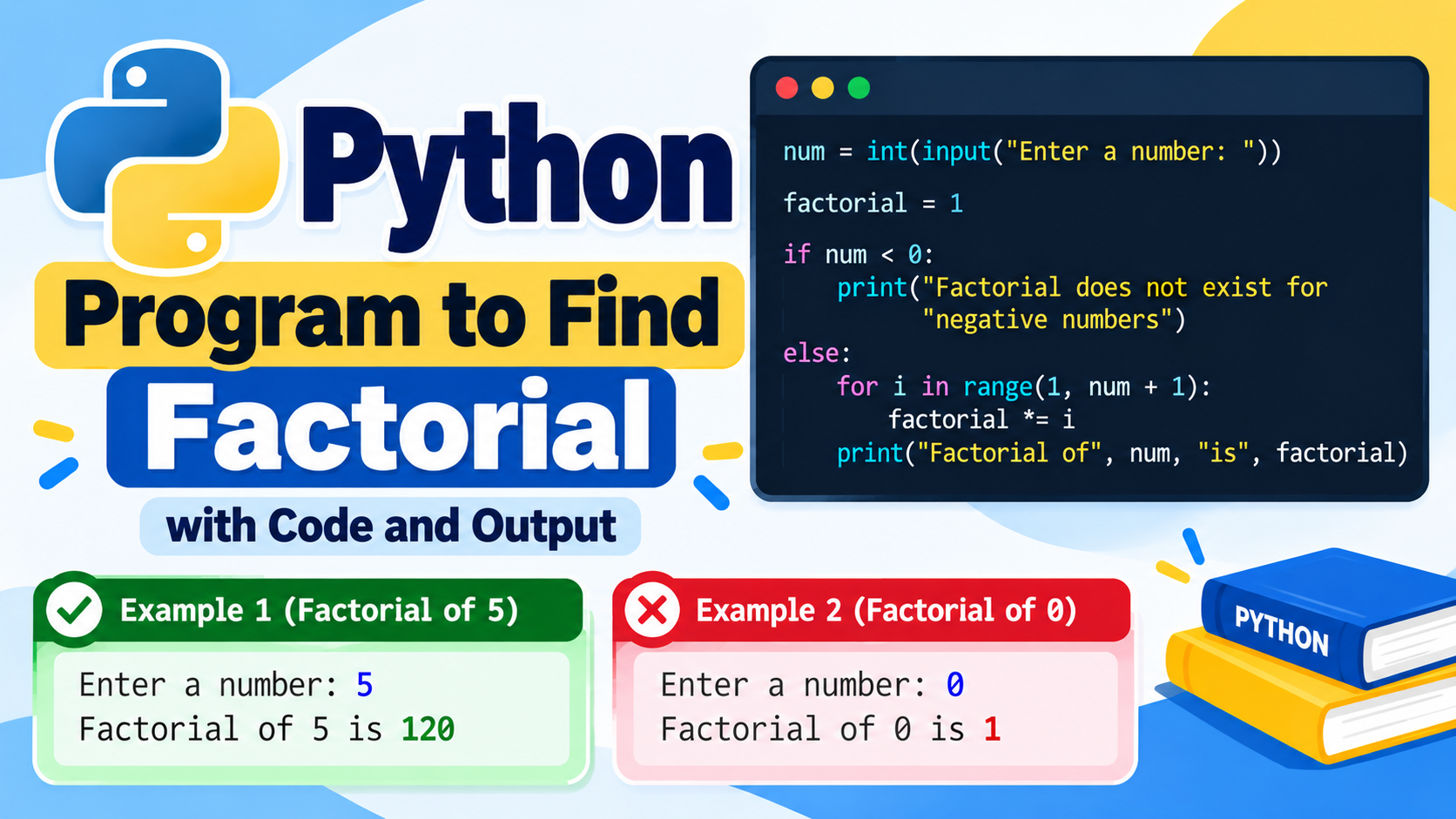Click the "Factorial does not exist for" print line
The height and width of the screenshot is (819, 1456).
click(1082, 287)
